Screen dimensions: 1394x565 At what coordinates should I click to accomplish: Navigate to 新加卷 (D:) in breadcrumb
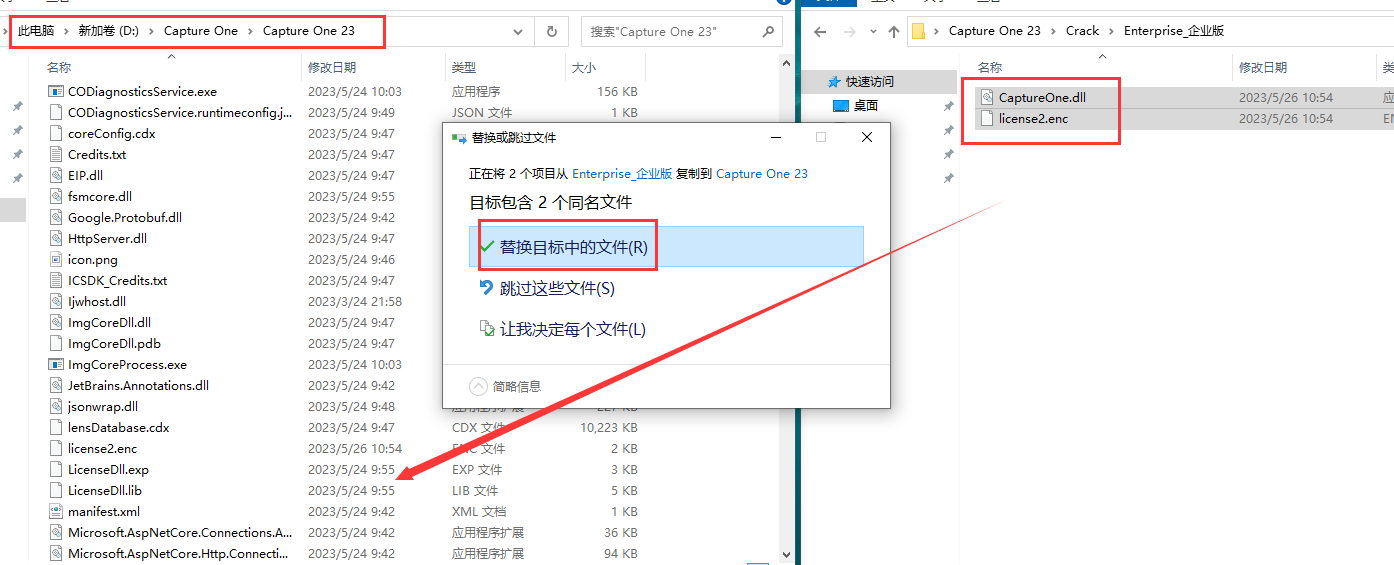pyautogui.click(x=109, y=31)
